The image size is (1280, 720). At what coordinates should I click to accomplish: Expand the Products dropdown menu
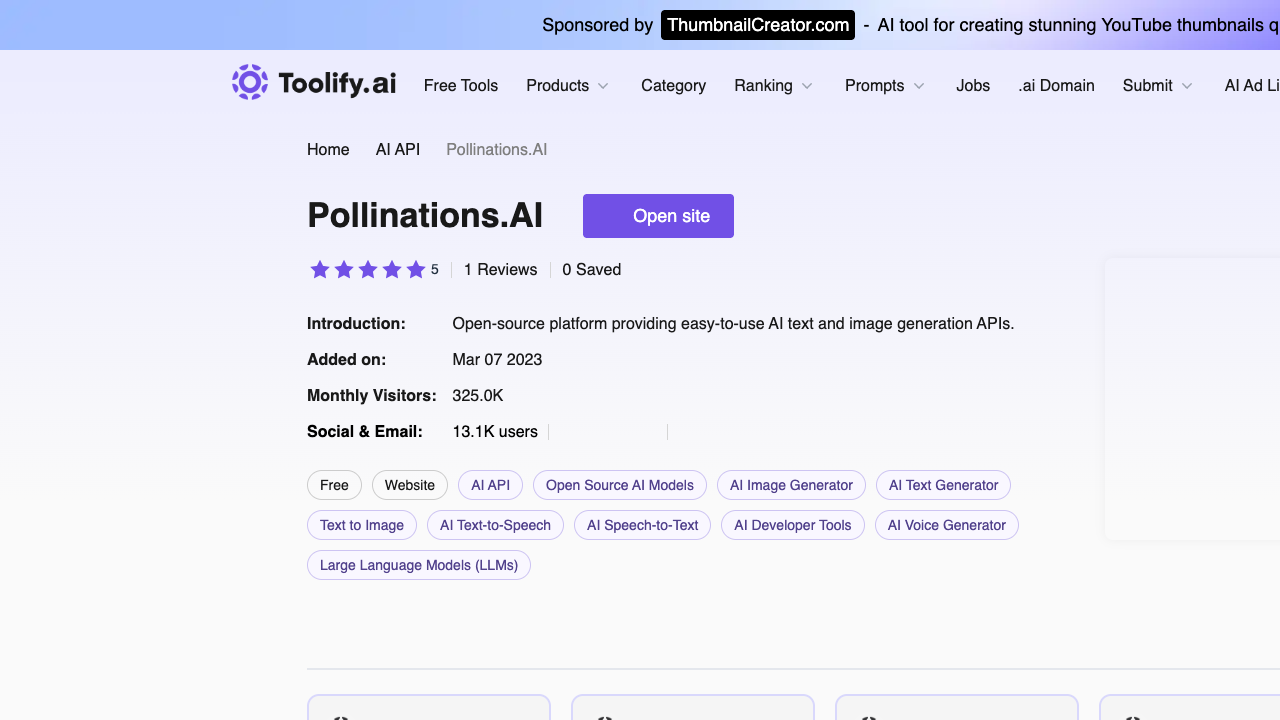click(x=568, y=86)
